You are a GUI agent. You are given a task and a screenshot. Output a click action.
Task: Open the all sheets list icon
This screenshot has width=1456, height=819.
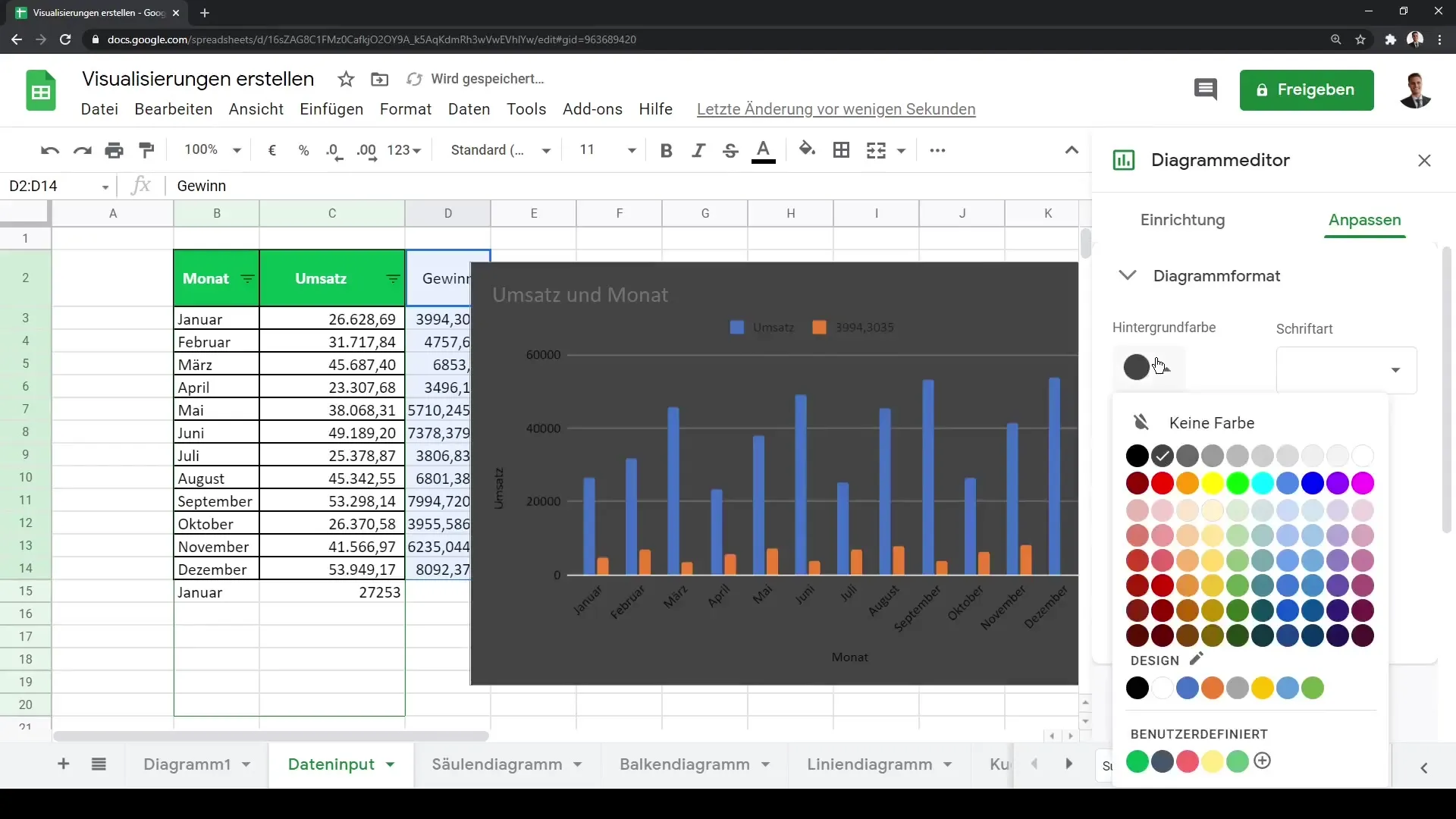(99, 764)
